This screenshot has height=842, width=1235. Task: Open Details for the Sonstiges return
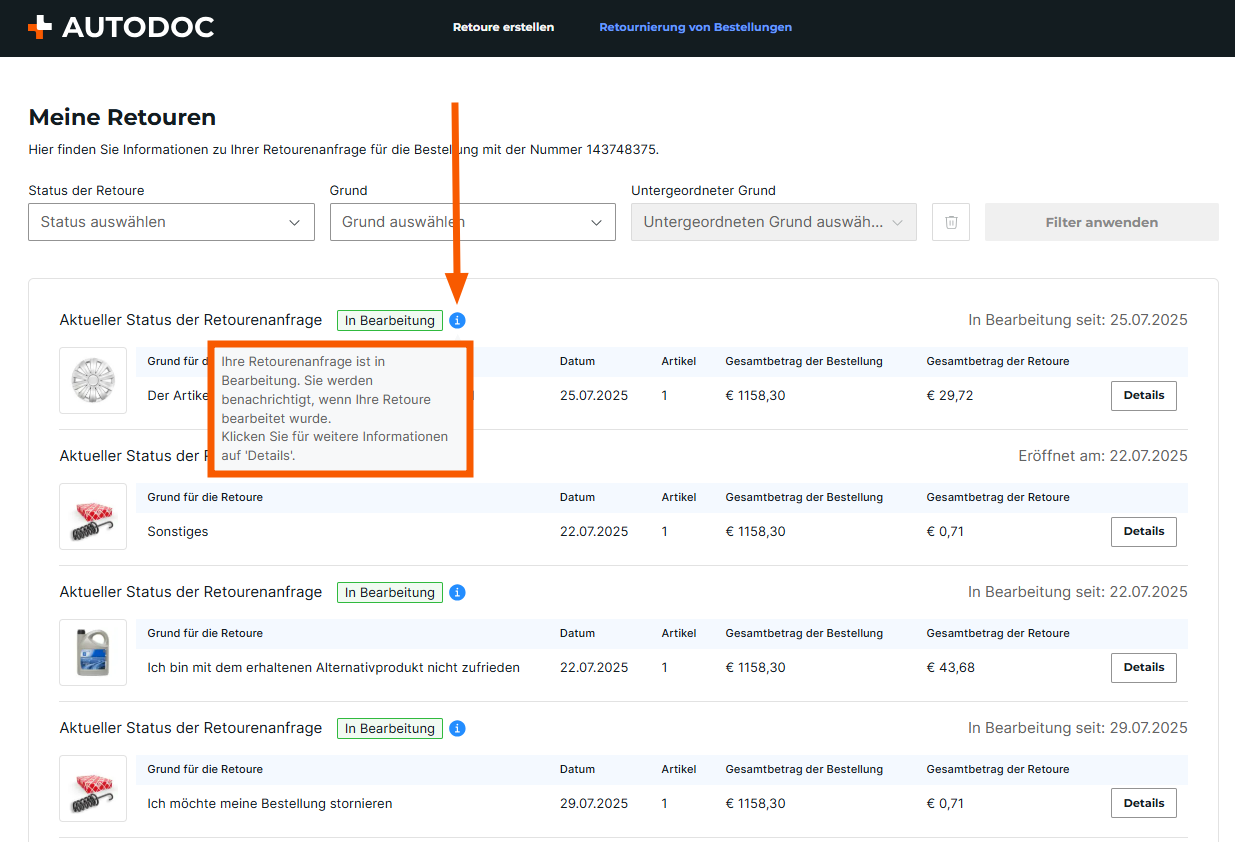1143,532
